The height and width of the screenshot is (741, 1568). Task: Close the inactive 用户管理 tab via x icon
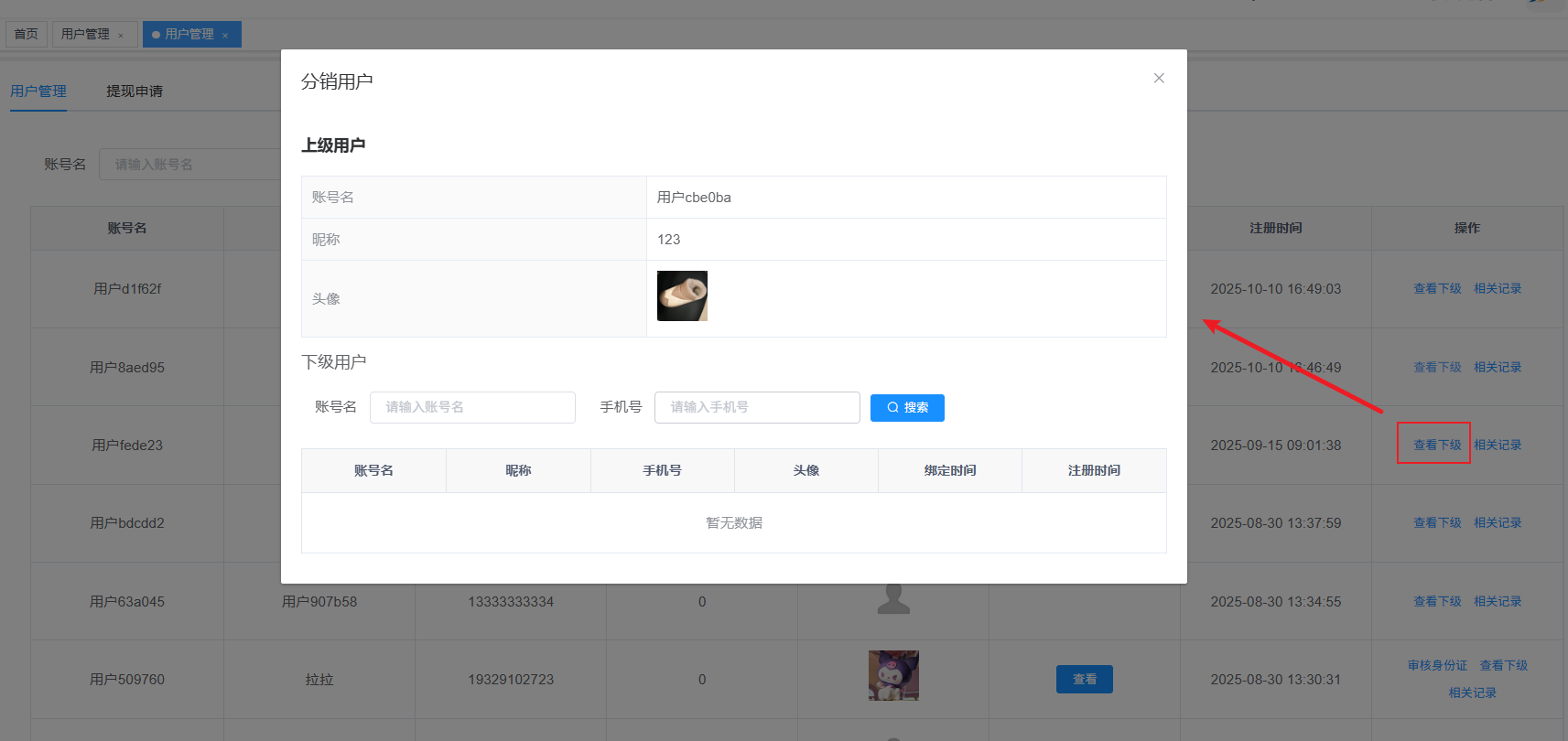121,36
